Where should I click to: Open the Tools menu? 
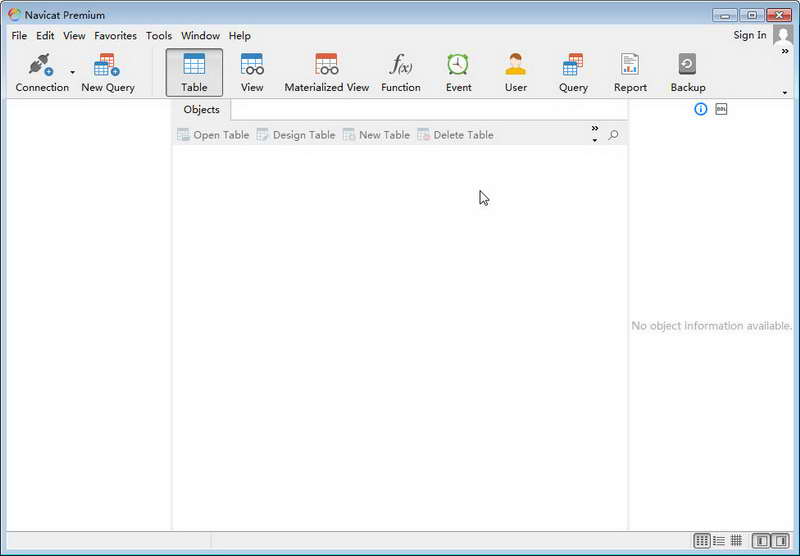(x=159, y=36)
